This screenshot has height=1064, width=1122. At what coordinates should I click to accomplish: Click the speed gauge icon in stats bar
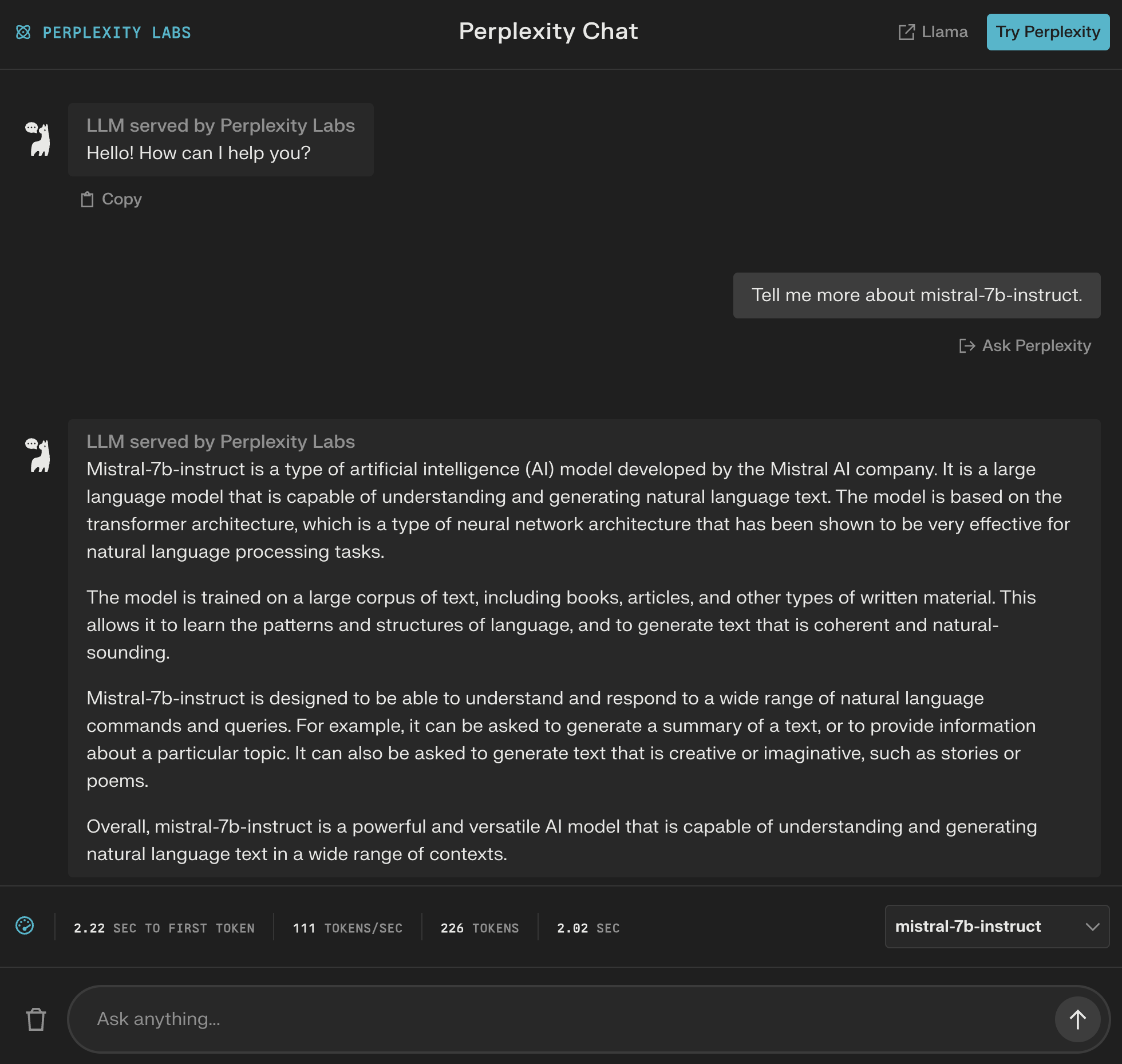25,925
